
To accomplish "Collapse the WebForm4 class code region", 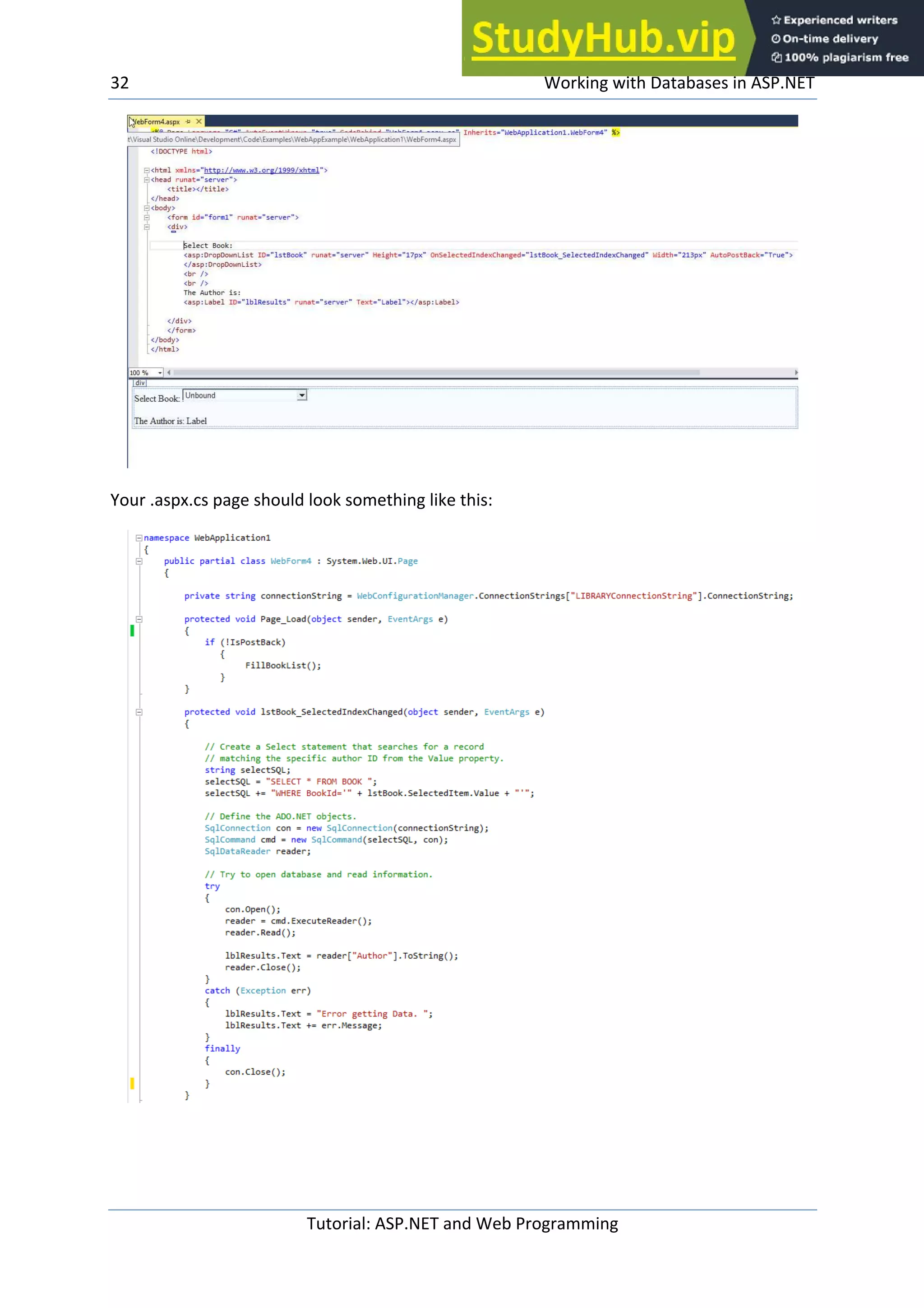I will pyautogui.click(x=139, y=561).
